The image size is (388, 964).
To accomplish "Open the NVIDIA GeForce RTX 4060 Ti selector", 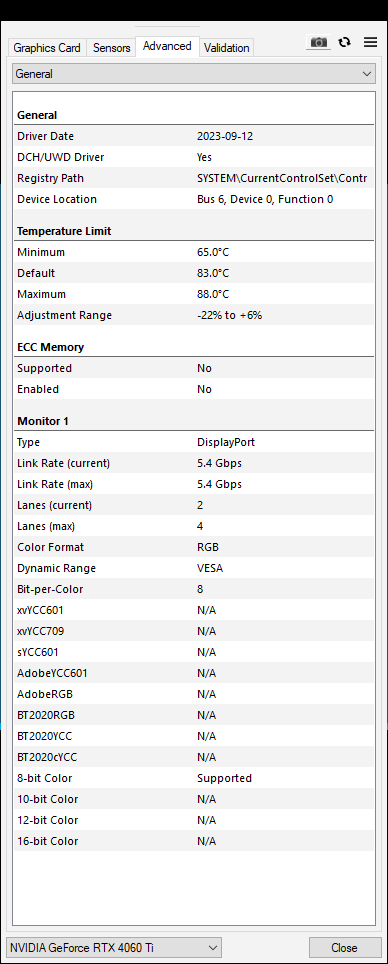I will point(114,947).
